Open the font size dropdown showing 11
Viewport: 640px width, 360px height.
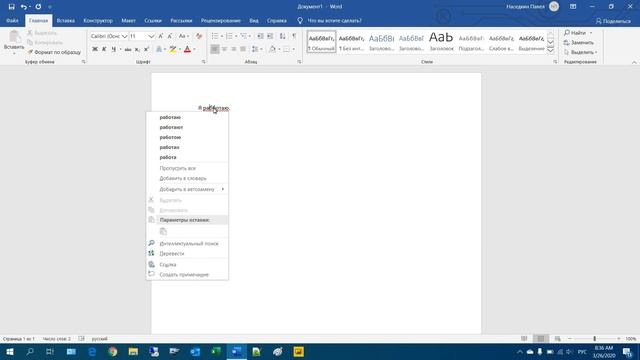151,36
